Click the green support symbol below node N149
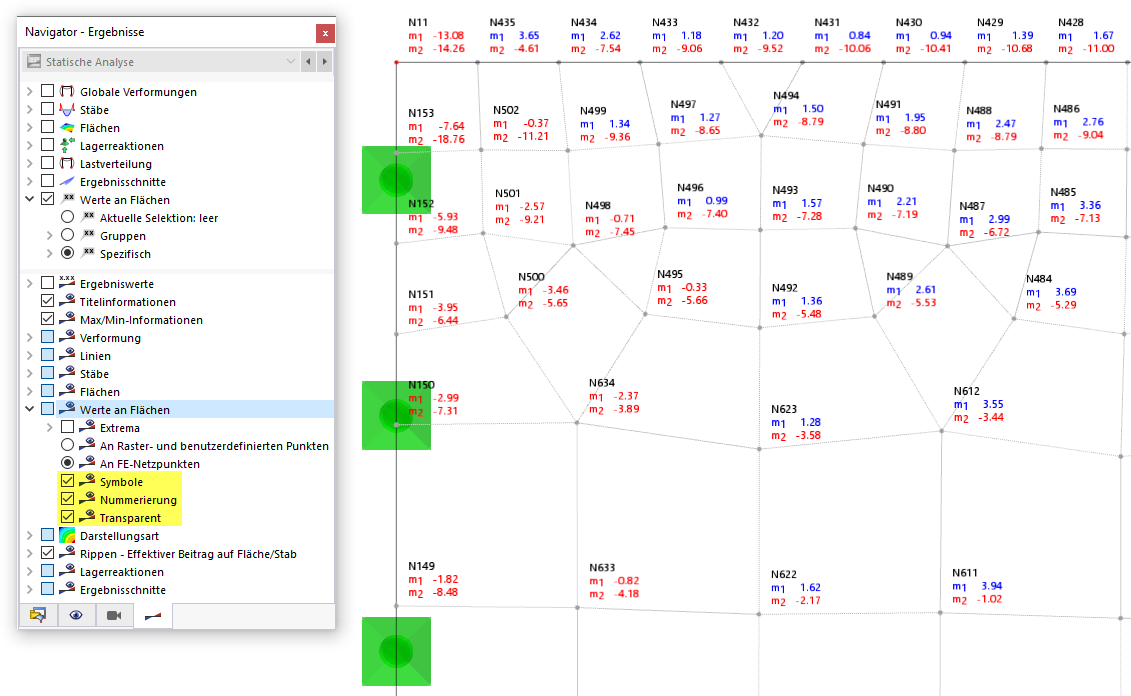Viewport: 1131px width, 696px height. click(x=396, y=651)
